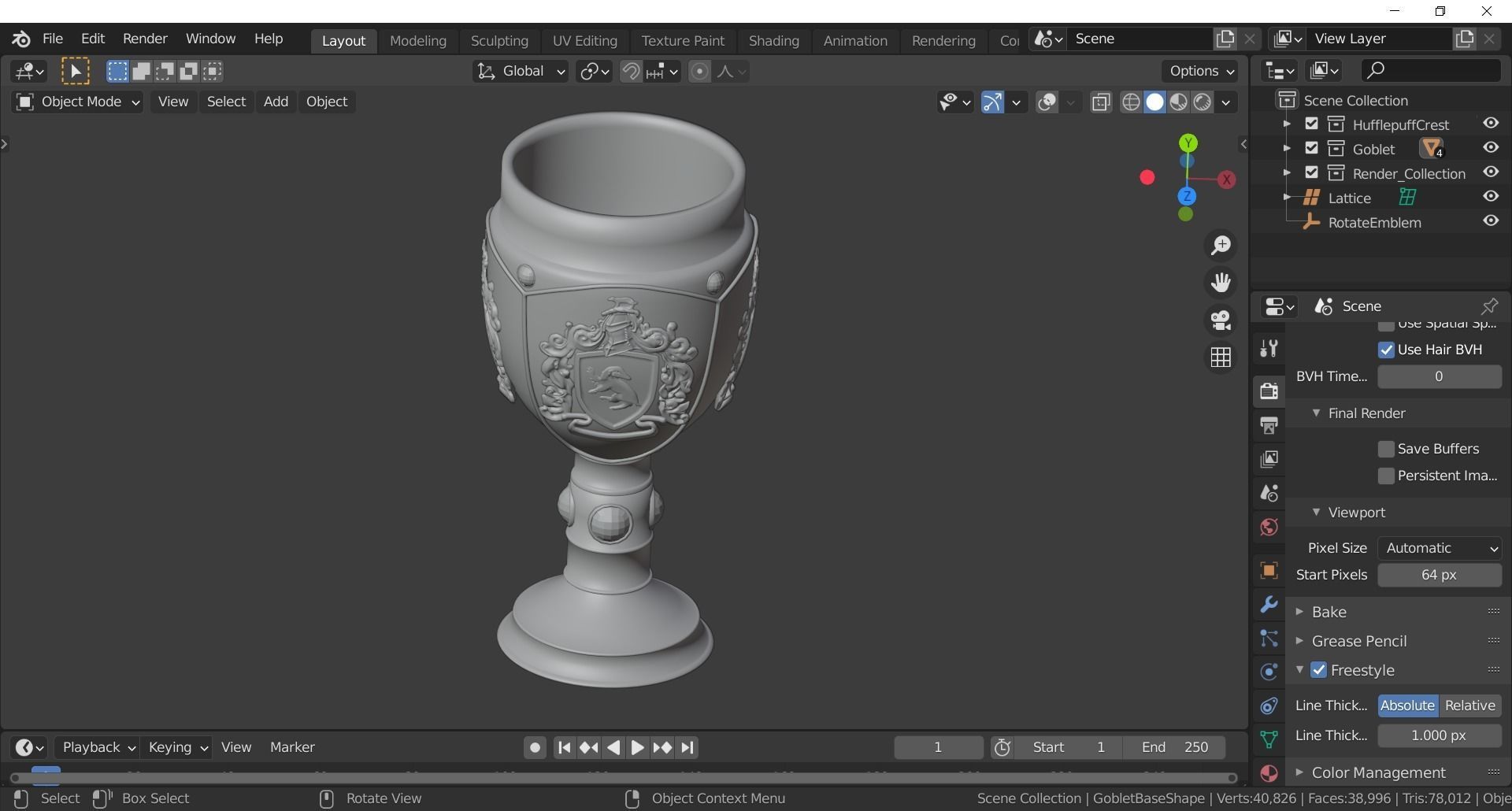Open the Scene properties tab
1512x811 pixels.
click(x=1268, y=493)
